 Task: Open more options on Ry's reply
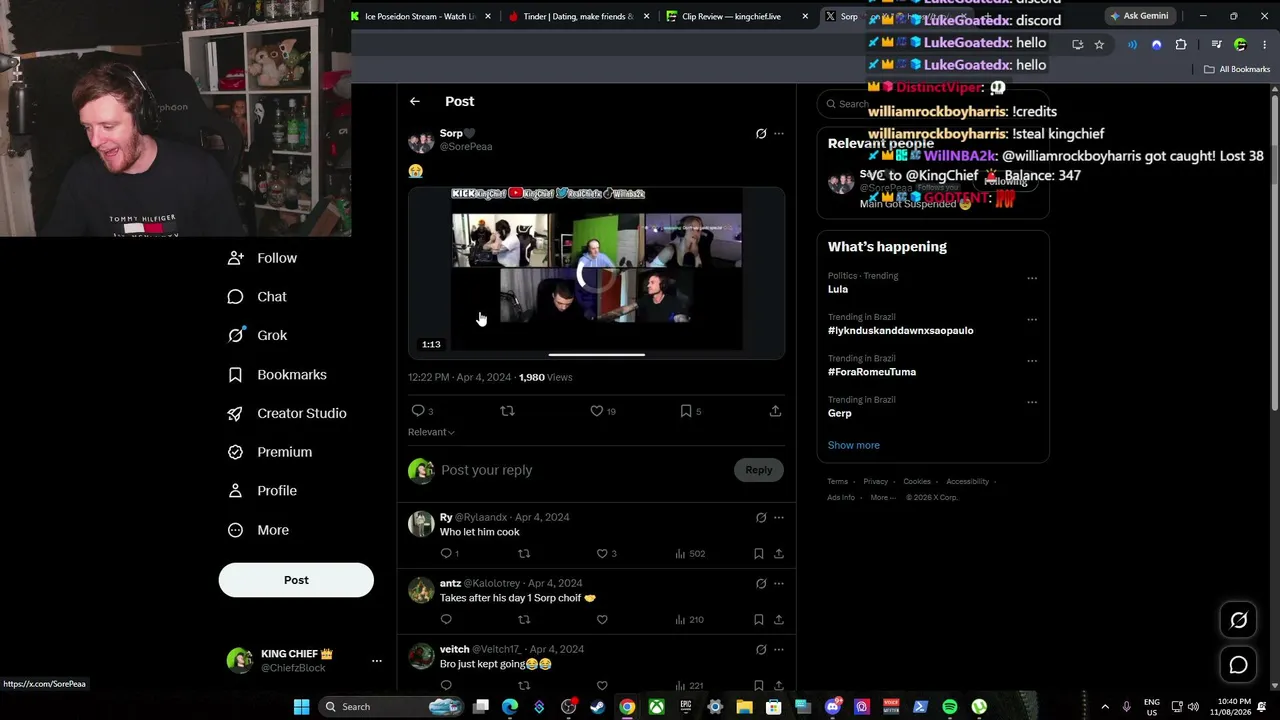click(779, 517)
